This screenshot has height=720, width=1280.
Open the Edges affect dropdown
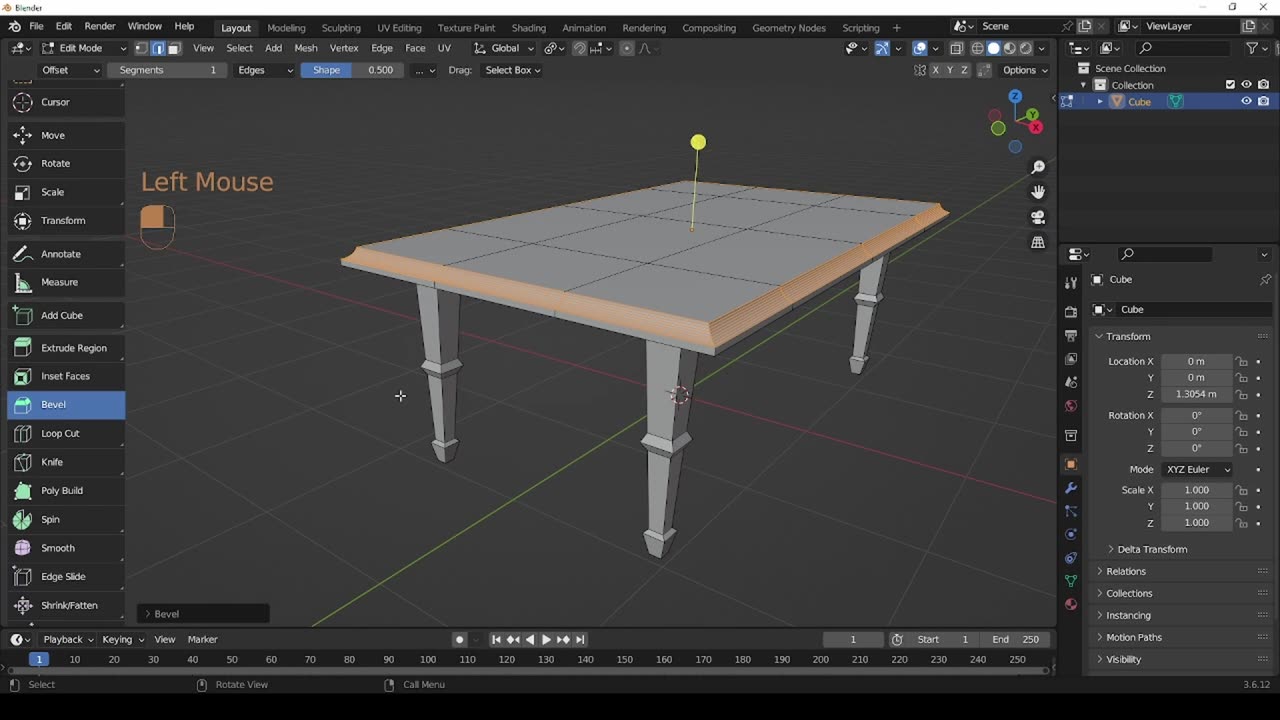265,70
